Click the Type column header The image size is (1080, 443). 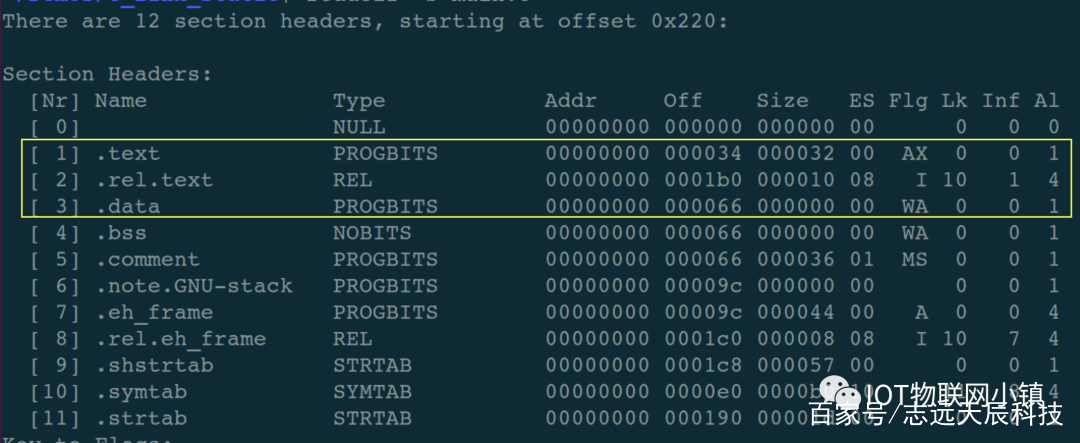pyautogui.click(x=360, y=102)
